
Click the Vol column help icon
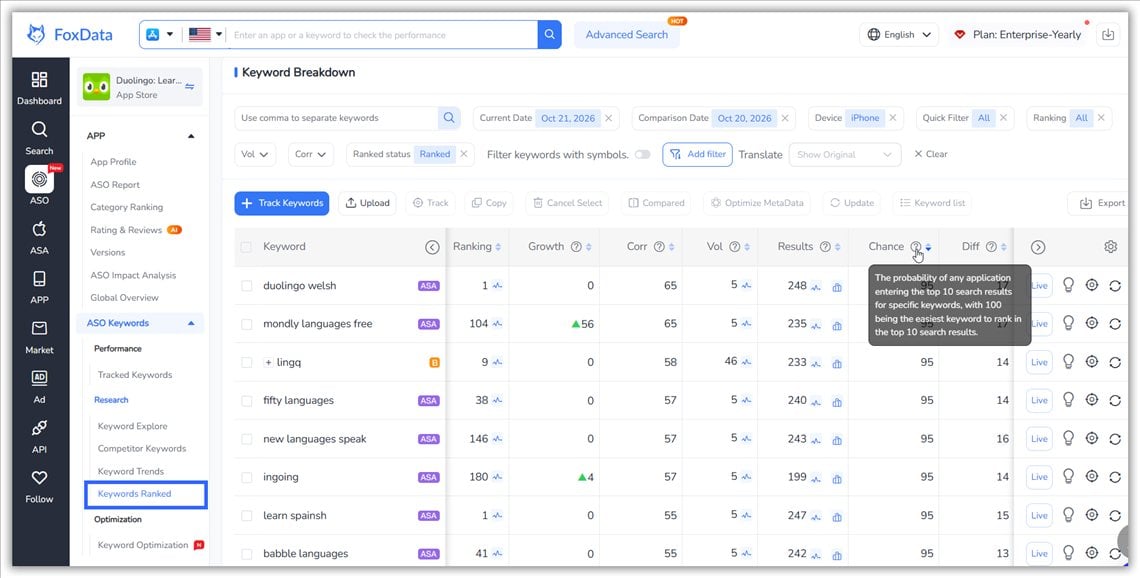pos(734,246)
